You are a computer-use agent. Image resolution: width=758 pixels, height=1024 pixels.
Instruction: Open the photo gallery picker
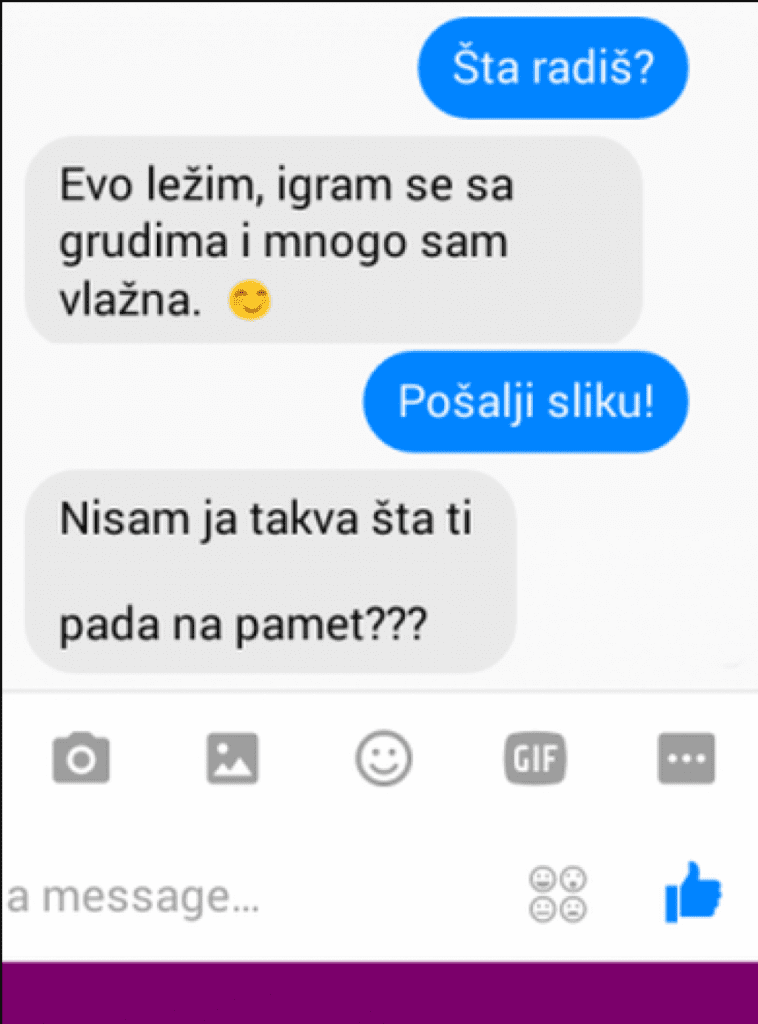[x=232, y=758]
